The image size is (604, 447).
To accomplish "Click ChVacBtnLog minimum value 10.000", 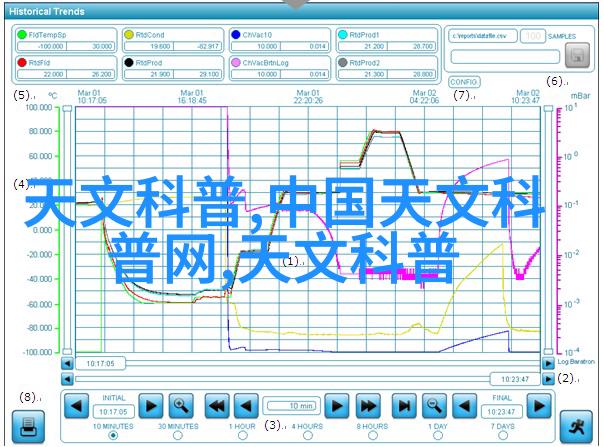I will click(256, 74).
